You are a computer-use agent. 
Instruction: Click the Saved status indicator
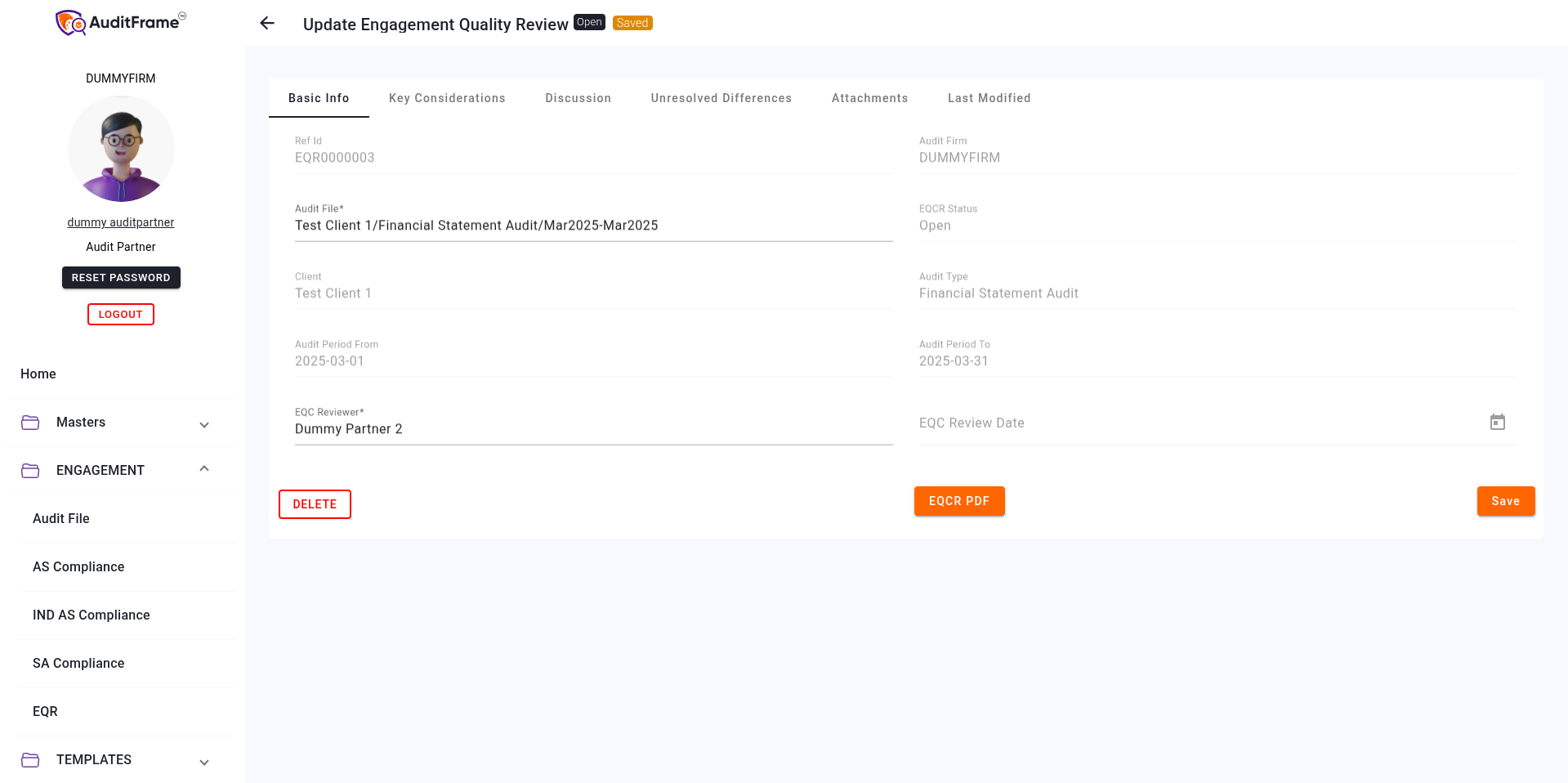pyautogui.click(x=632, y=22)
